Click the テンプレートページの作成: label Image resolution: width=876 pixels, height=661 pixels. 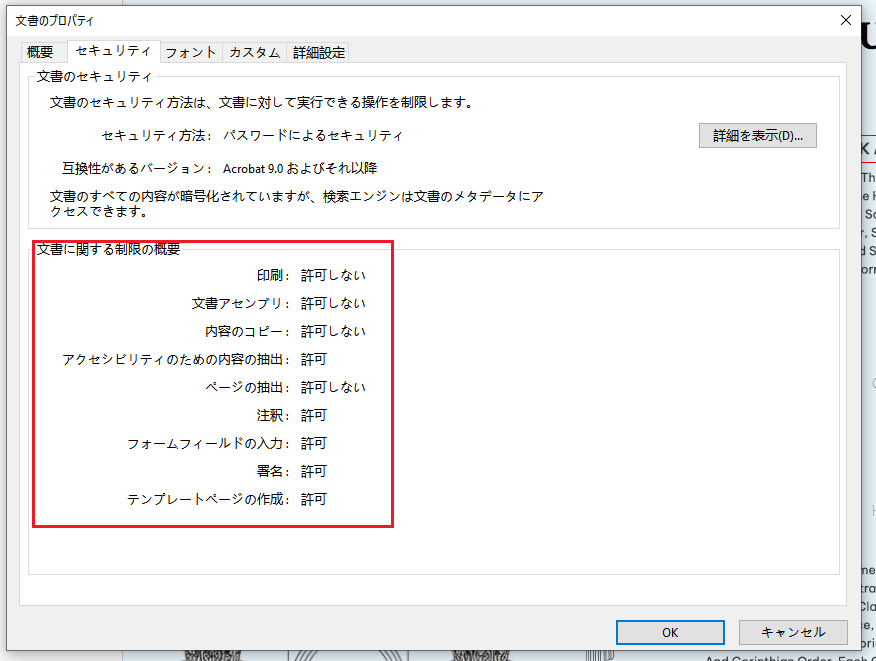tap(208, 500)
